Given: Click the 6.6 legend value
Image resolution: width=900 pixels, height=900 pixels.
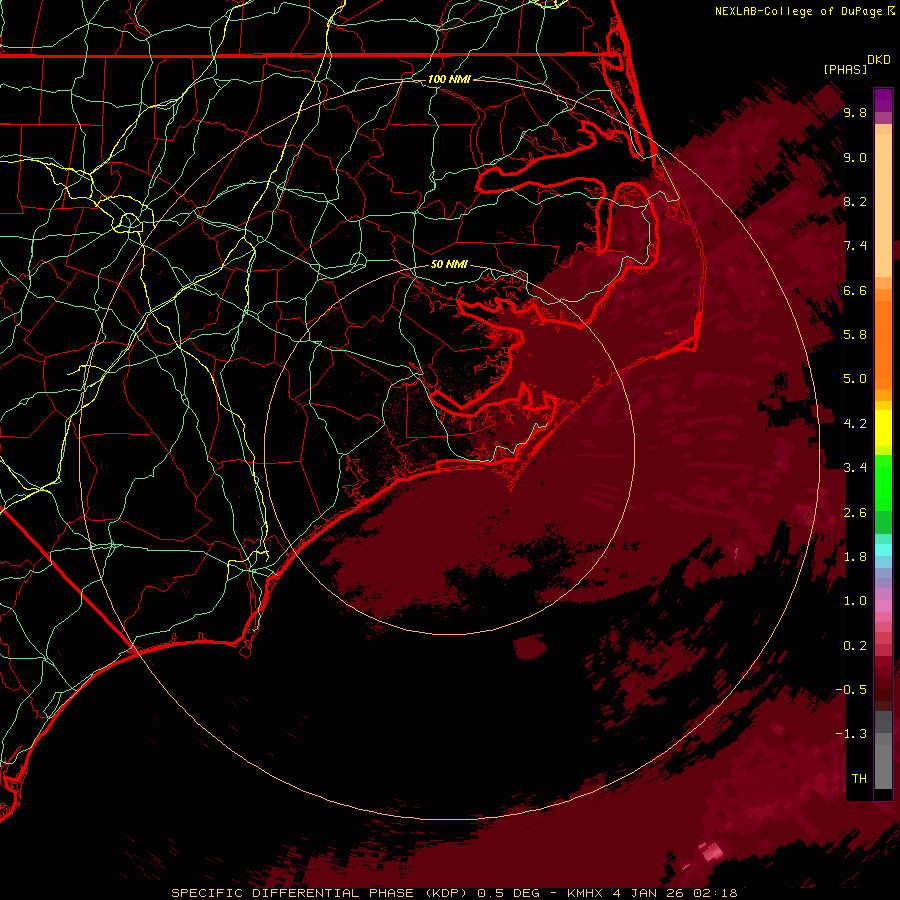Looking at the screenshot, I should coord(855,290).
